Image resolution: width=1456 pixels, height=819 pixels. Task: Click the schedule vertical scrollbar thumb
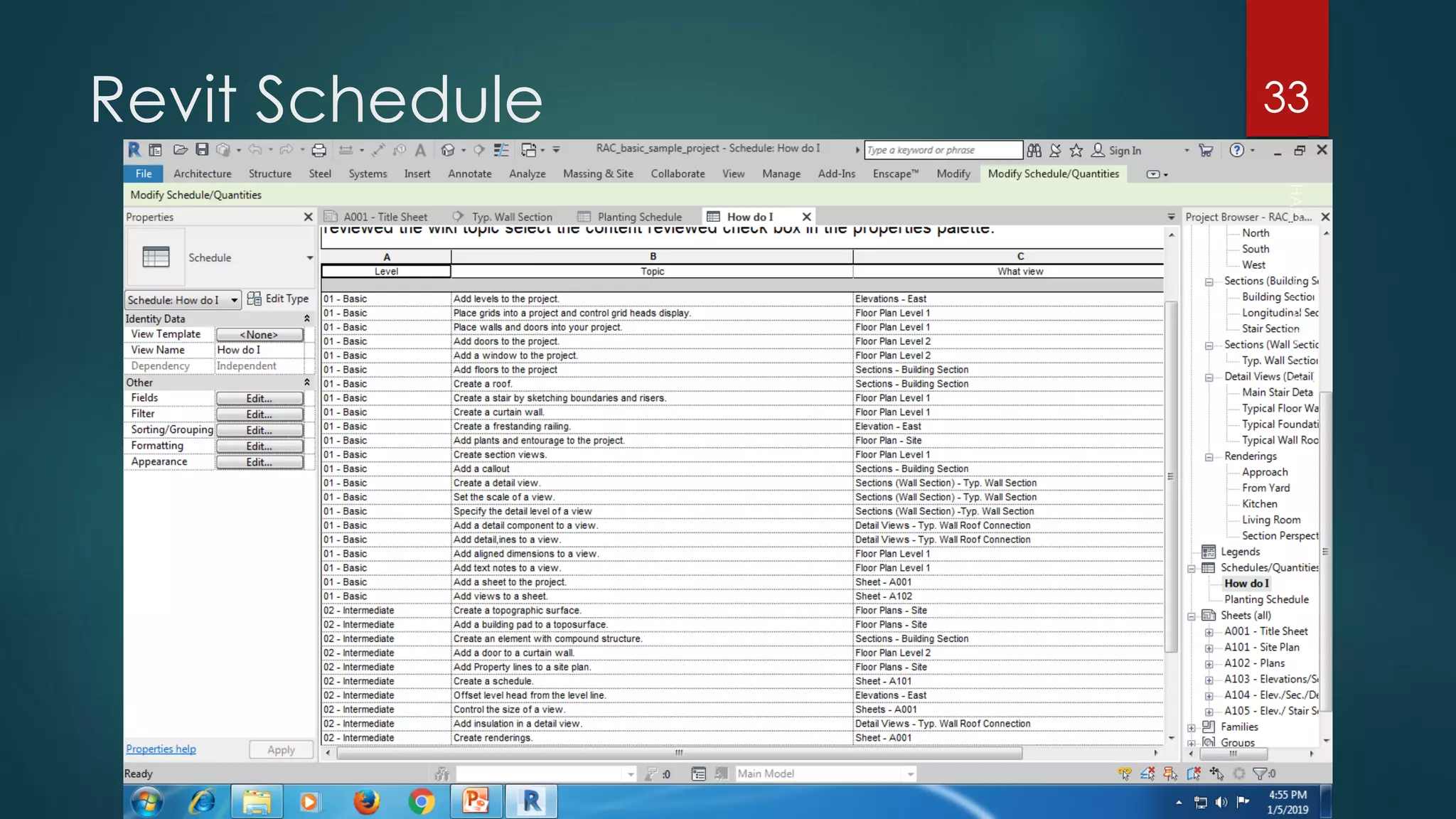pyautogui.click(x=1171, y=476)
